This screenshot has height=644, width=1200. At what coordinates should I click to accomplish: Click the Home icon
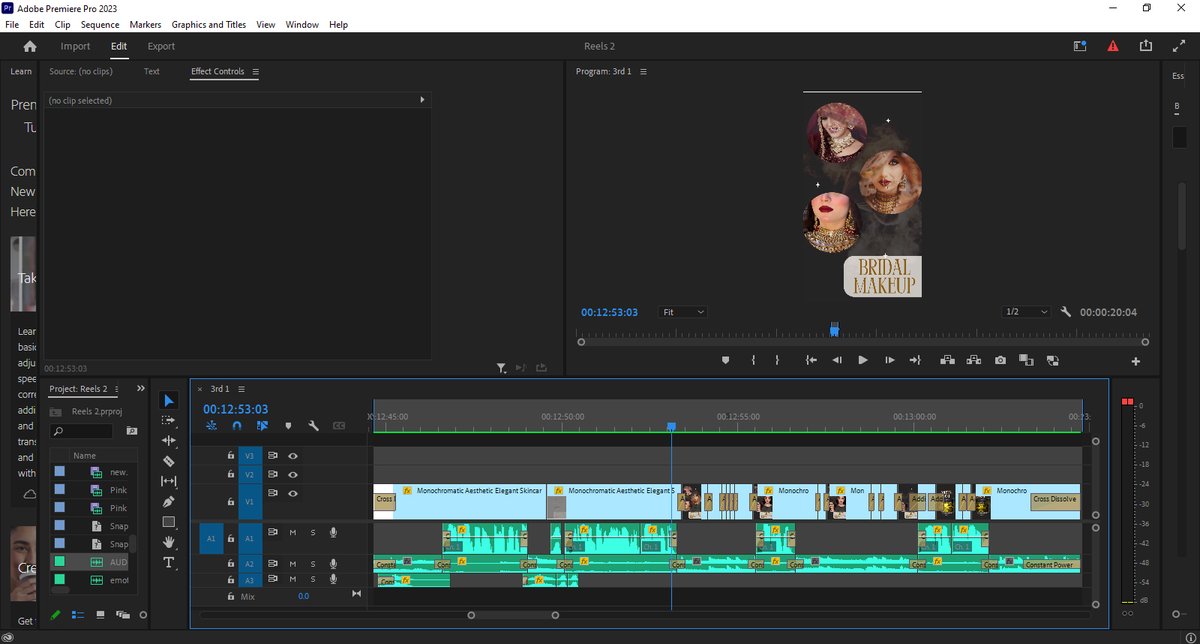[30, 46]
